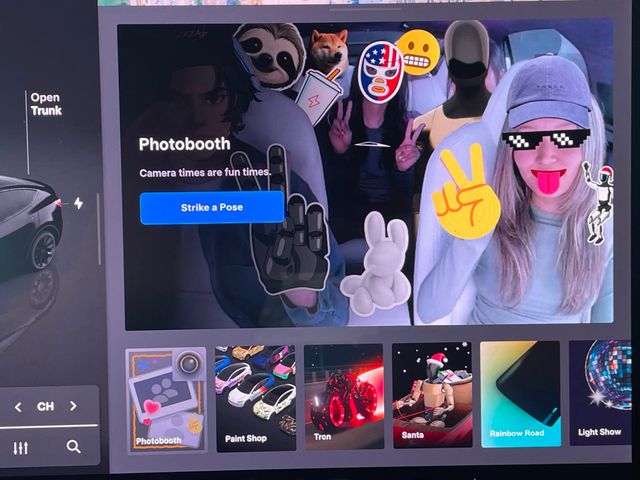
Task: Open the Santa mode tile
Action: (431, 396)
